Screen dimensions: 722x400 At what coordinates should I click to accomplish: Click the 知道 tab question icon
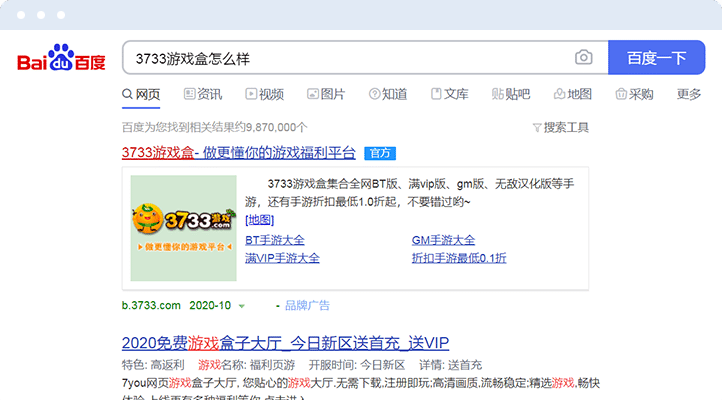tap(374, 94)
